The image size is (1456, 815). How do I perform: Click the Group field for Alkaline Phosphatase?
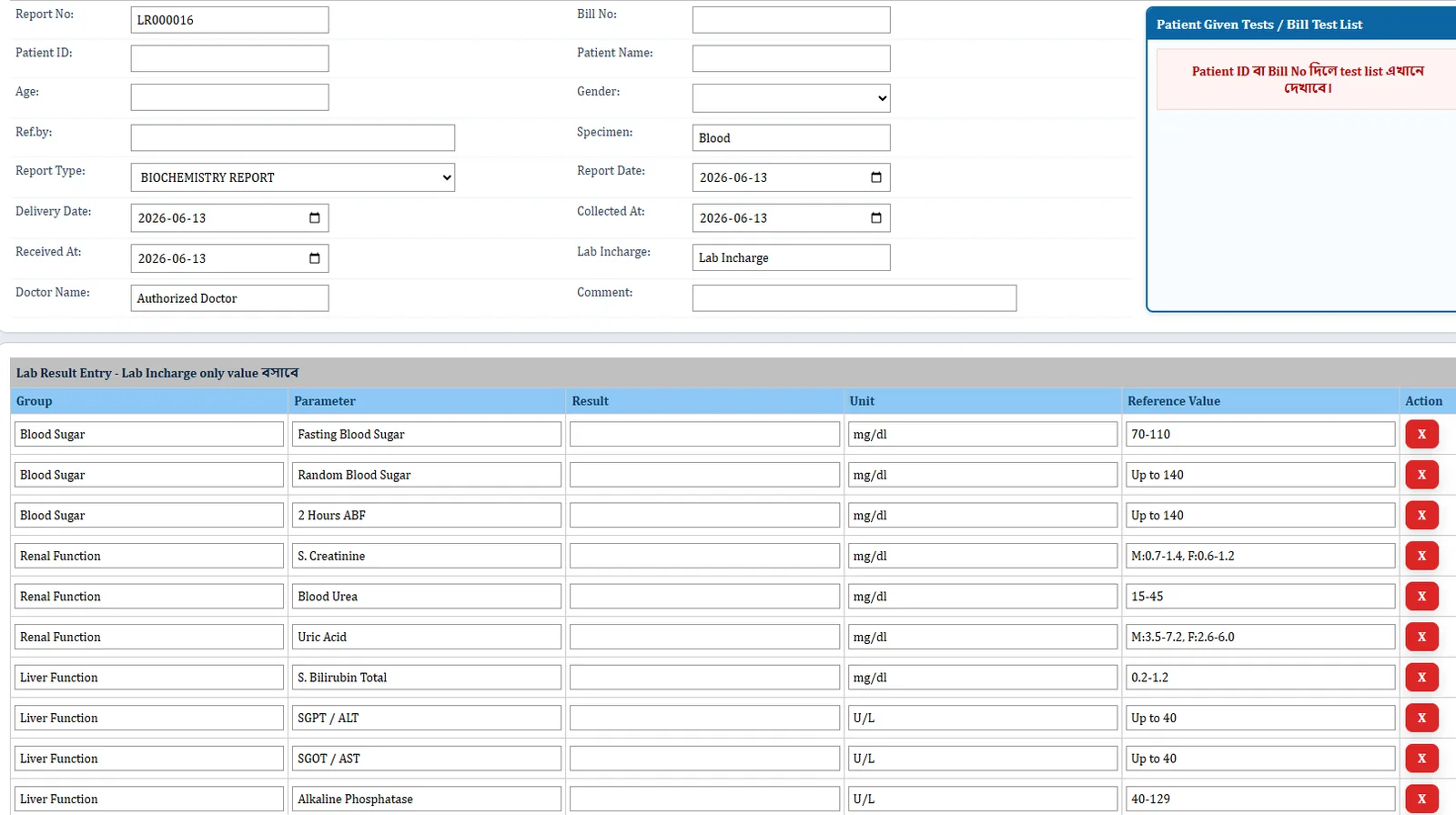pyautogui.click(x=148, y=799)
